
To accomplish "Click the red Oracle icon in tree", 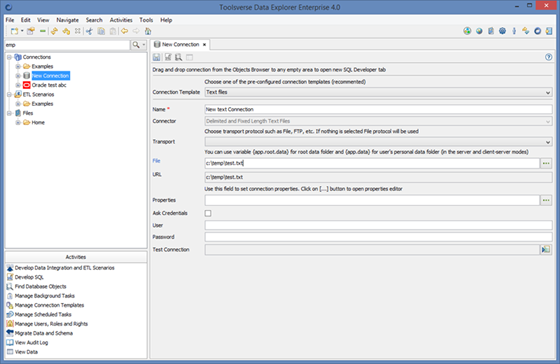I will pyautogui.click(x=26, y=85).
